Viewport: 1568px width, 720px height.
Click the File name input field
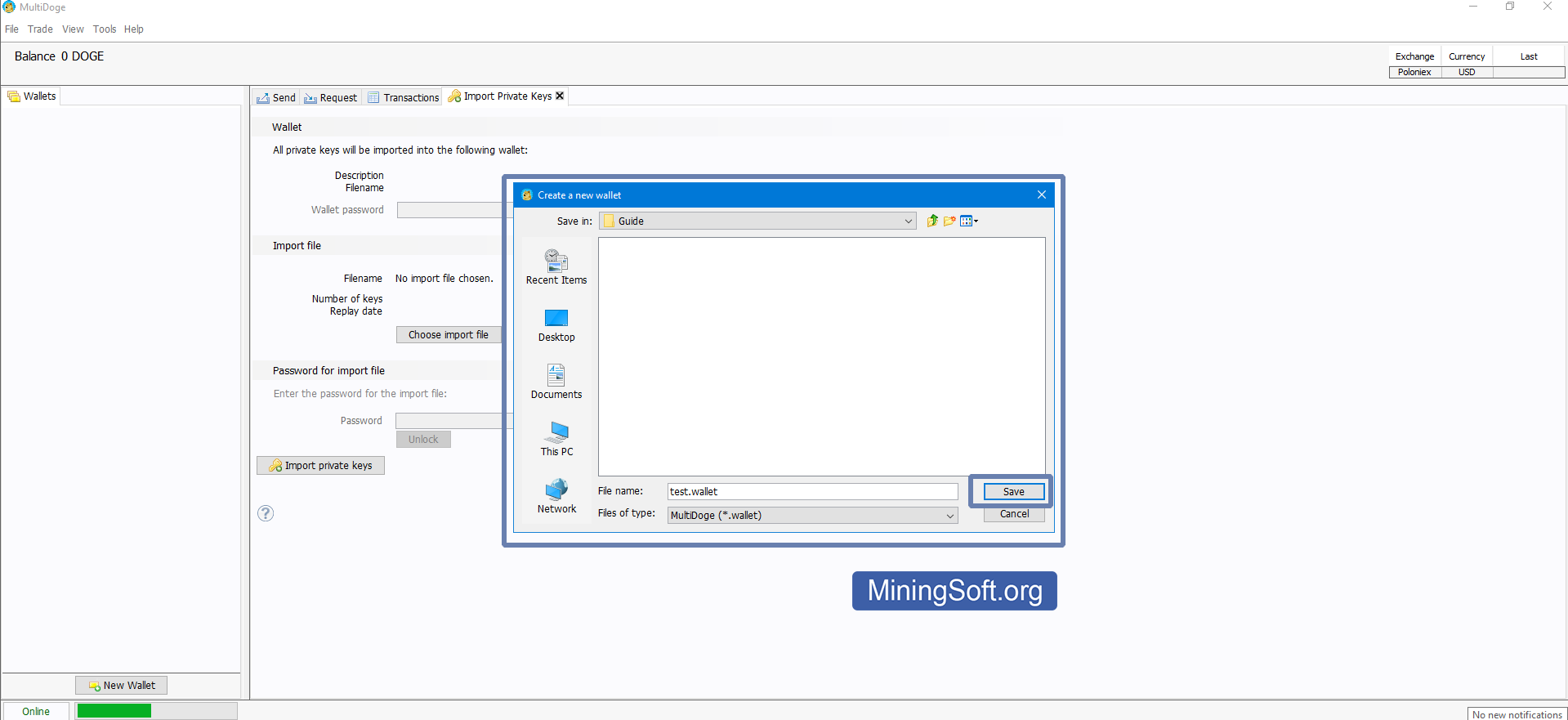(x=812, y=491)
